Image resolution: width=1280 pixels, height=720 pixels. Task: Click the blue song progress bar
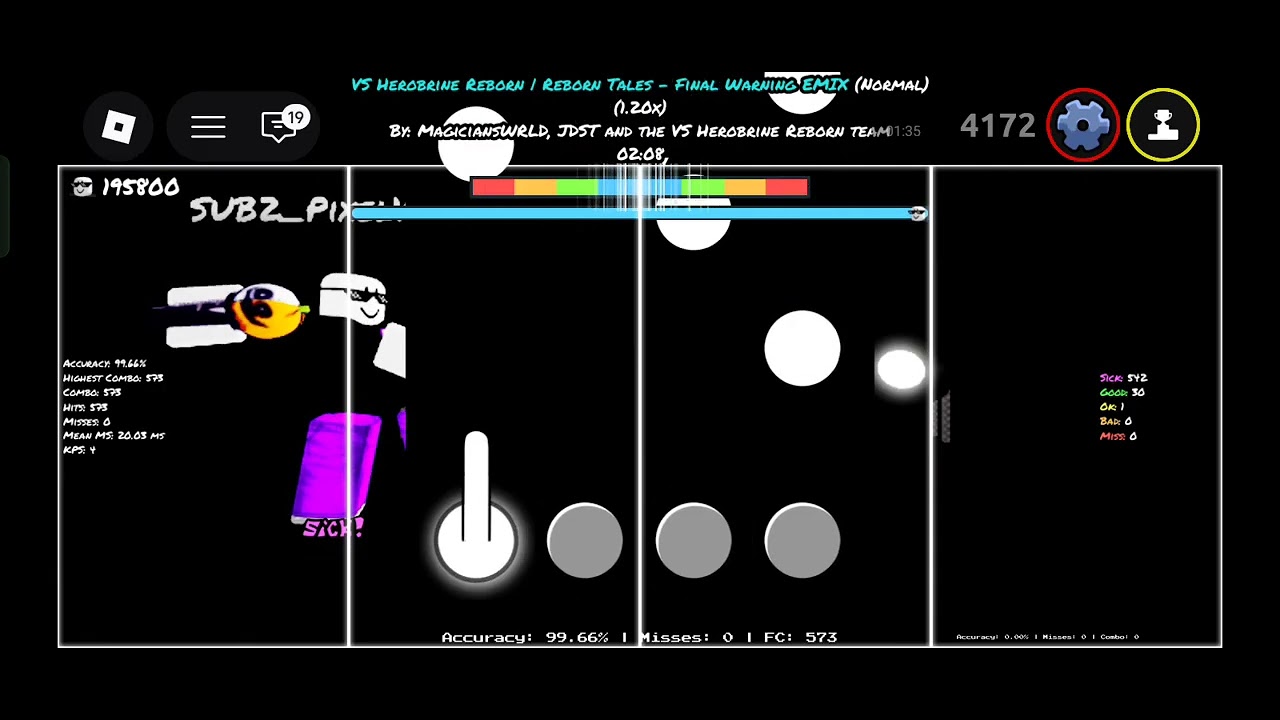[638, 213]
